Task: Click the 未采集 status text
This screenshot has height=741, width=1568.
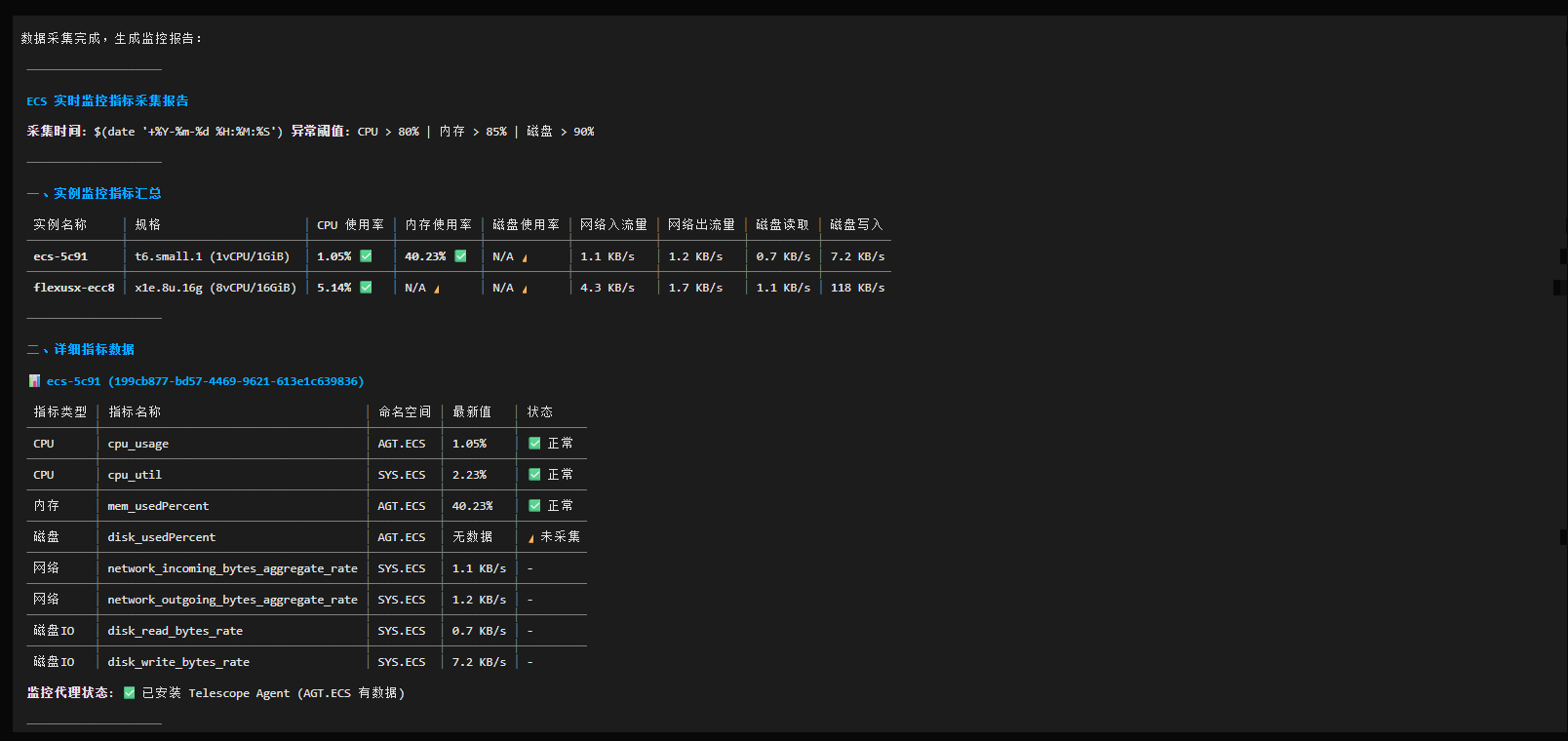Action: [560, 537]
